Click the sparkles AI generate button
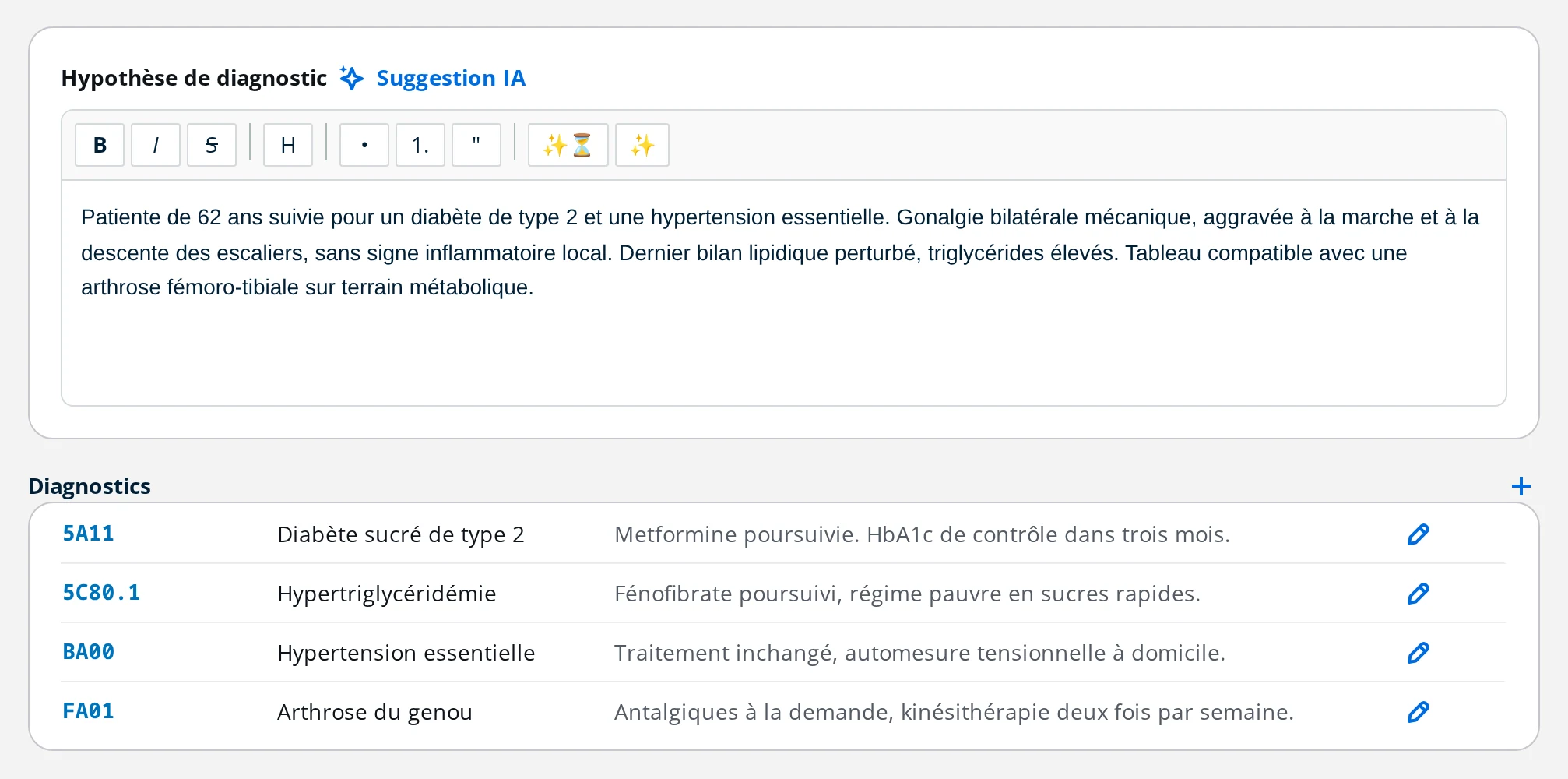Screen dimensions: 1568x779 pos(642,145)
